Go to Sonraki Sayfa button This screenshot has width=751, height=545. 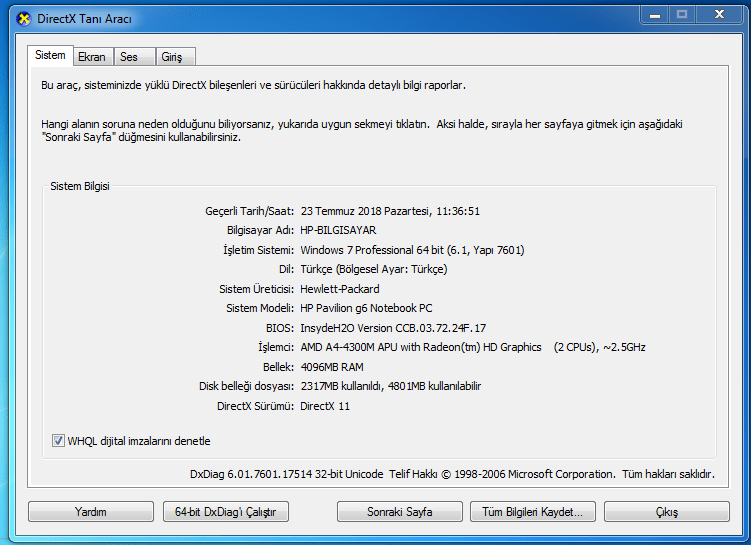tap(399, 512)
